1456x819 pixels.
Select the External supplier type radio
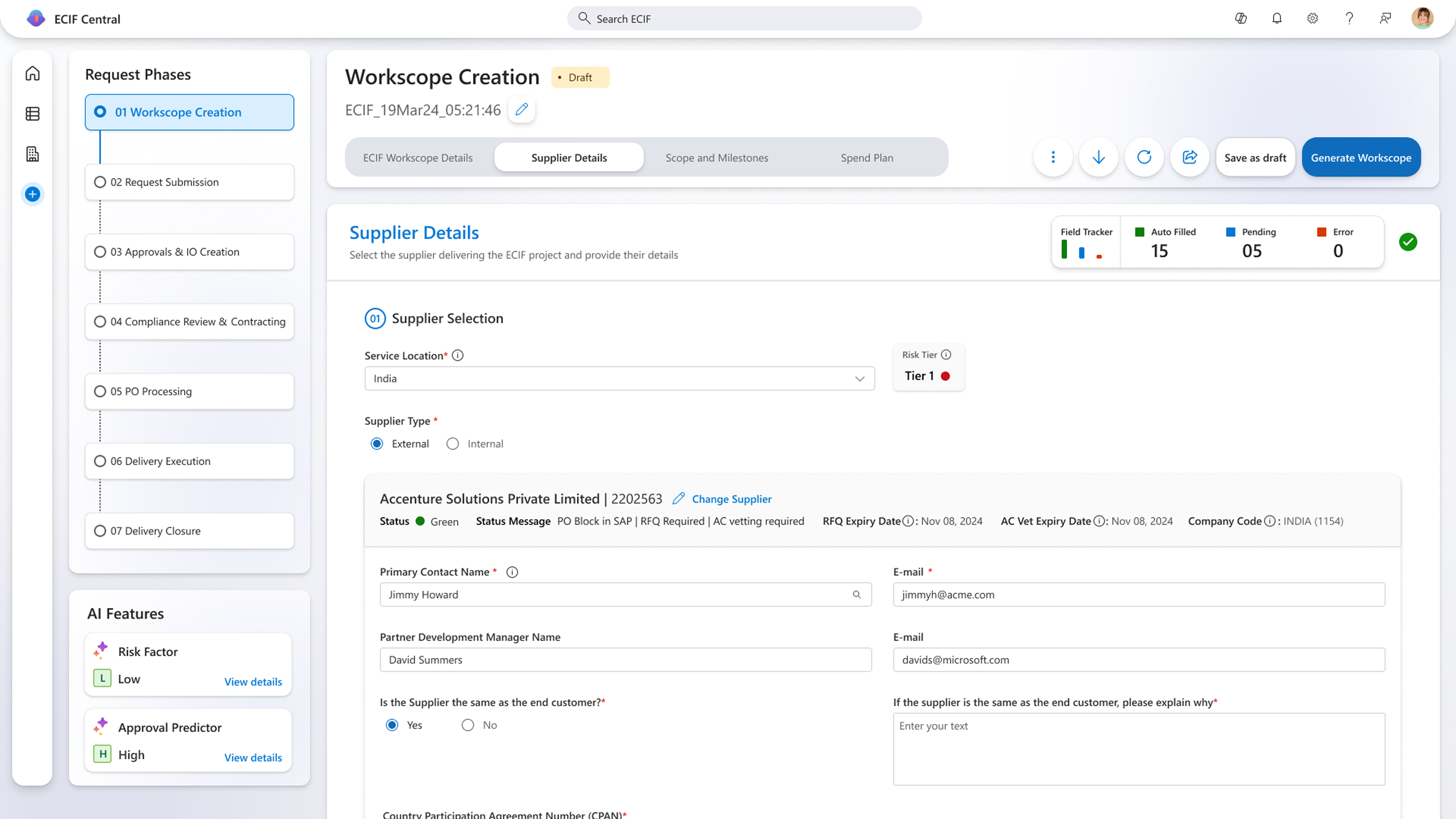pos(377,444)
